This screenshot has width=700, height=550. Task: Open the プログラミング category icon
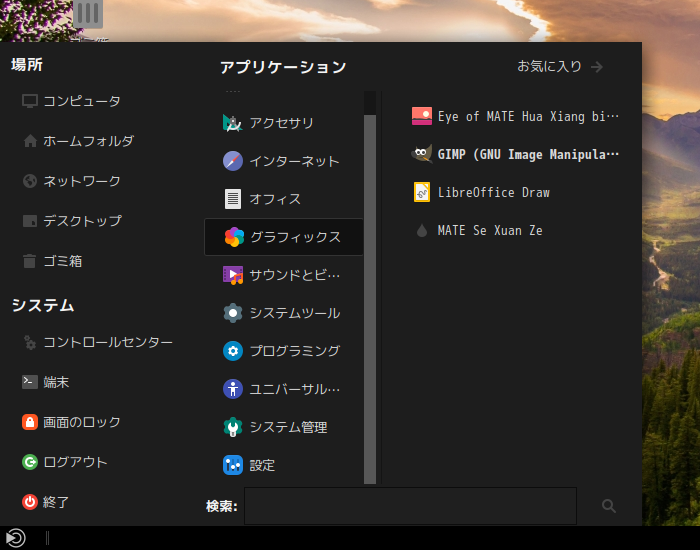pos(233,351)
